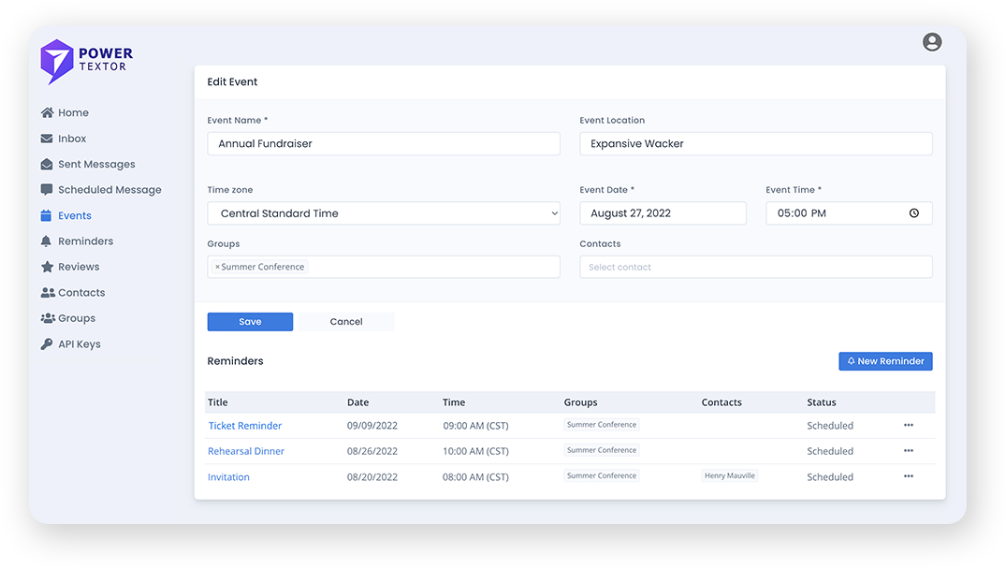Click the Power Textor logo
This screenshot has height=568, width=1007.
[x=86, y=60]
